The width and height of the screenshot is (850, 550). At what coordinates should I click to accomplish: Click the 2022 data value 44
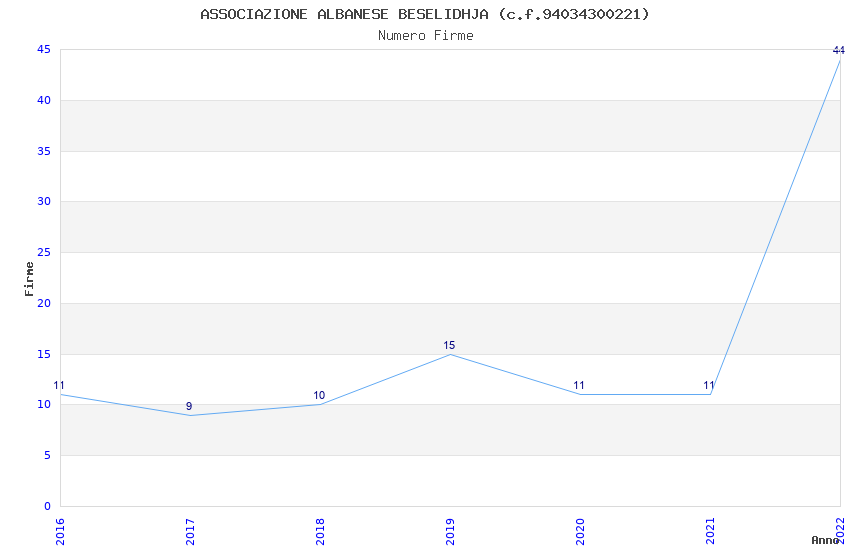point(839,50)
